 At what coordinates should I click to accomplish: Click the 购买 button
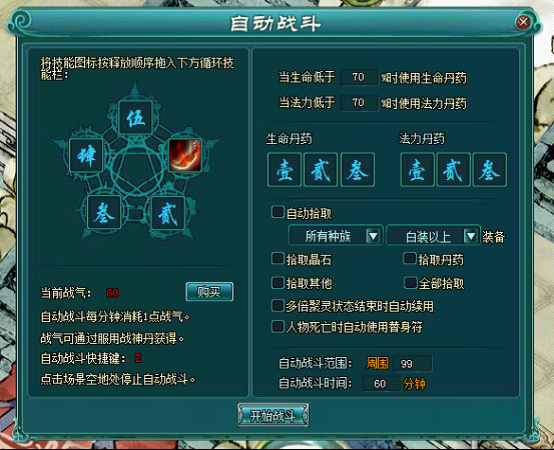coord(209,292)
